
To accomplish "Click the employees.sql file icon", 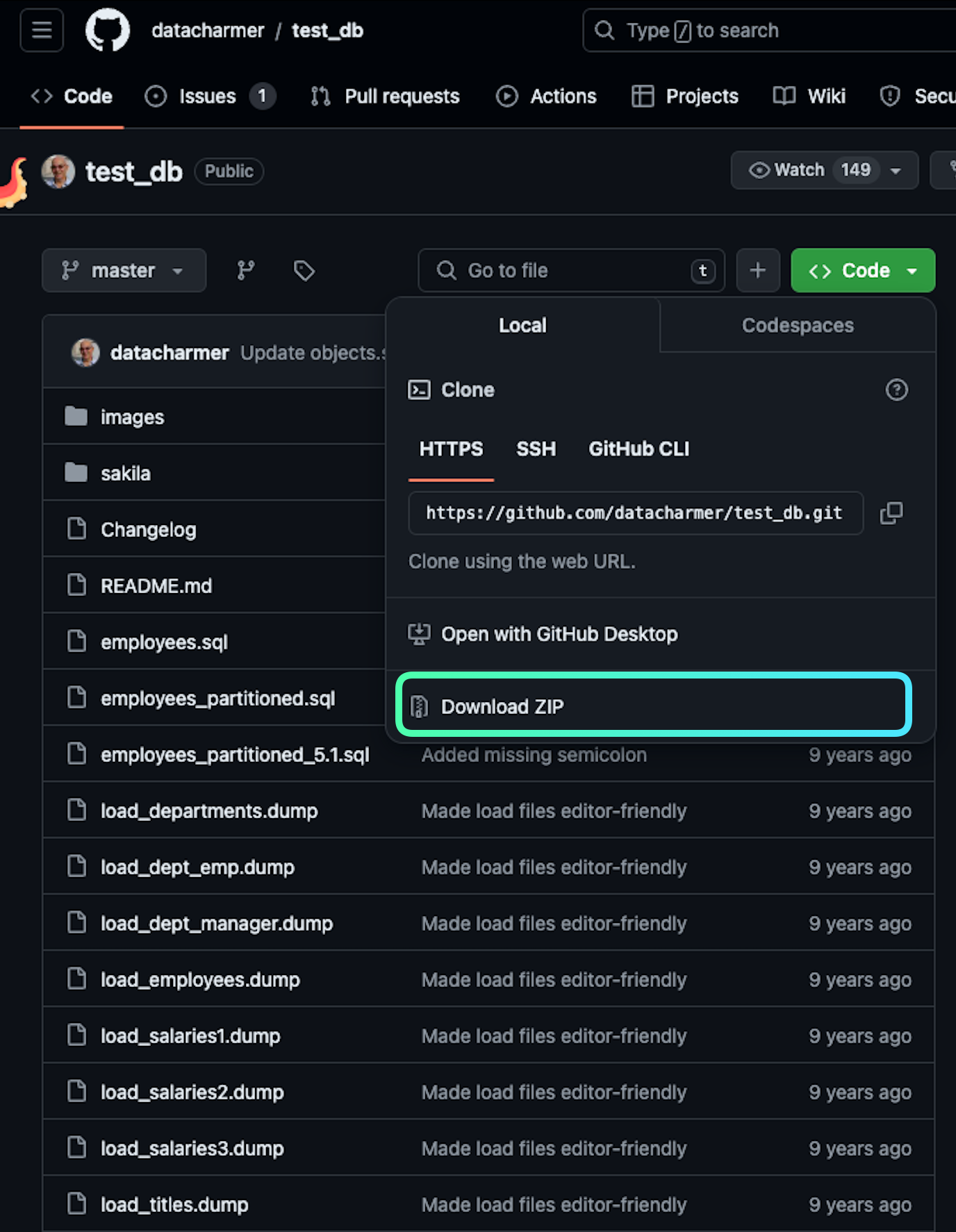I will coord(76,642).
